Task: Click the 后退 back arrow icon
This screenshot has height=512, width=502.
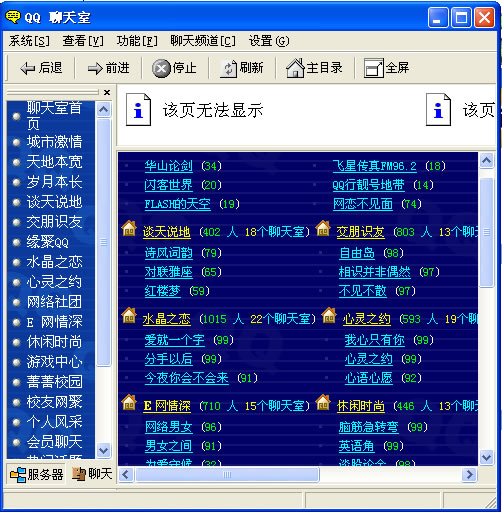Action: pos(27,68)
